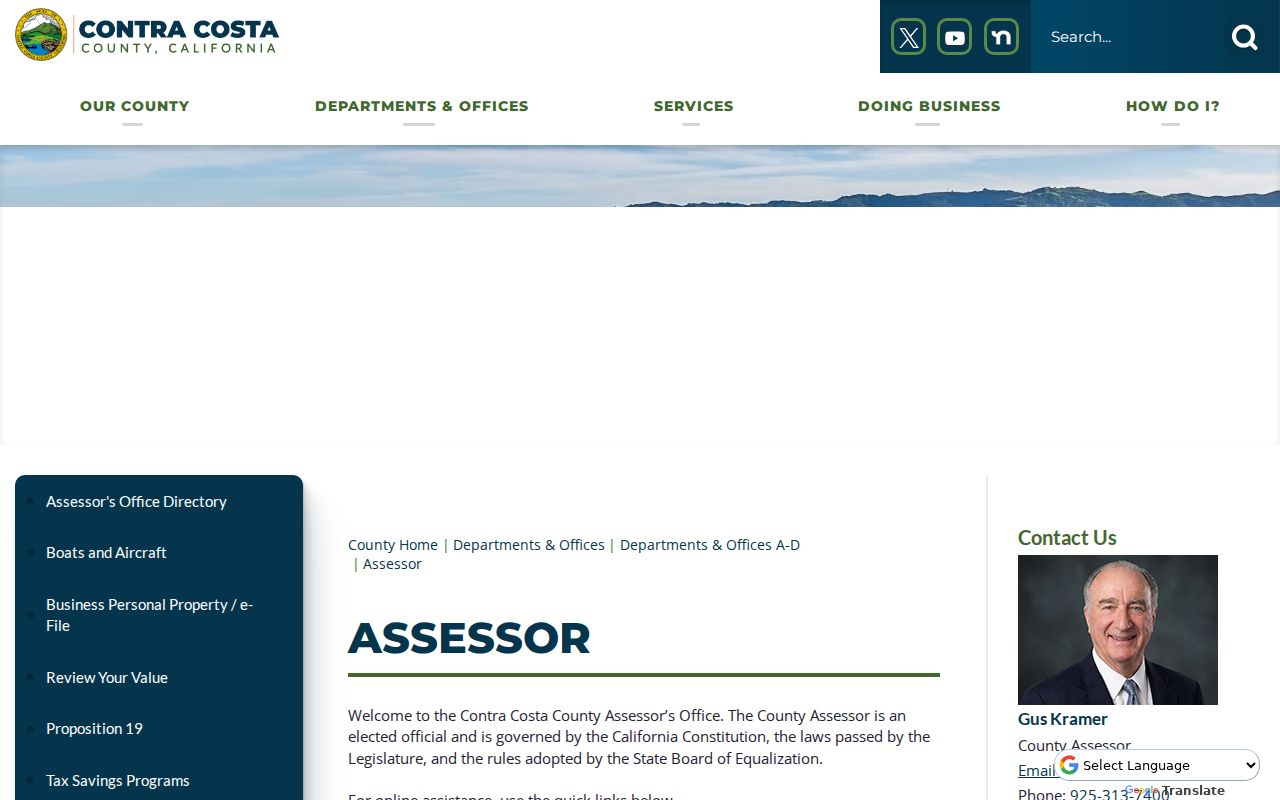Expand the Select Language dropdown
The image size is (1280, 800).
pyautogui.click(x=1158, y=765)
